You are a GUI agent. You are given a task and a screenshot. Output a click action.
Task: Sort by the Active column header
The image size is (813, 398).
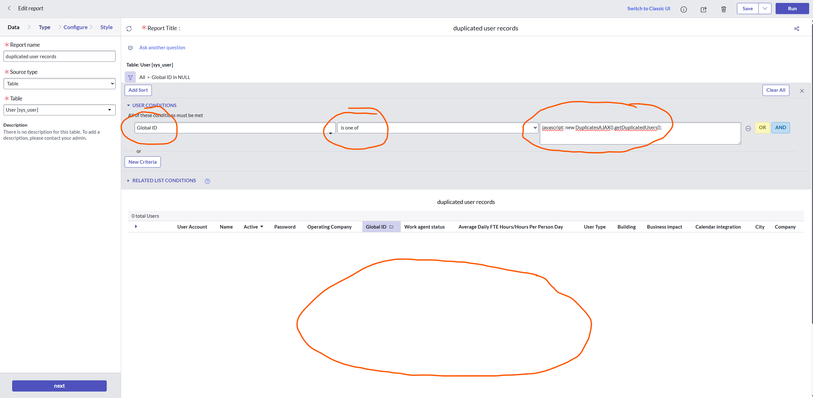253,227
